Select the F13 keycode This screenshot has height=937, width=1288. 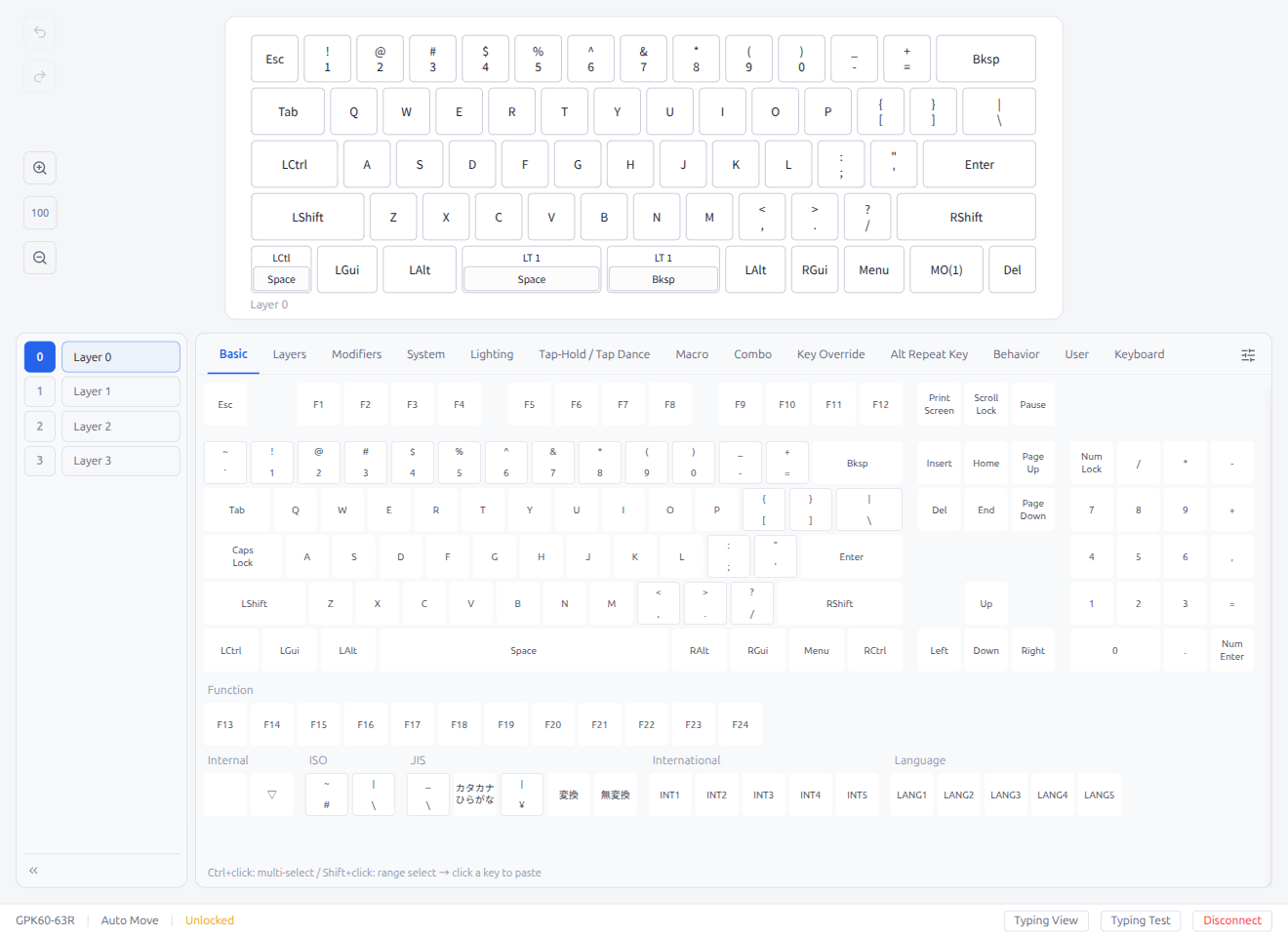225,724
